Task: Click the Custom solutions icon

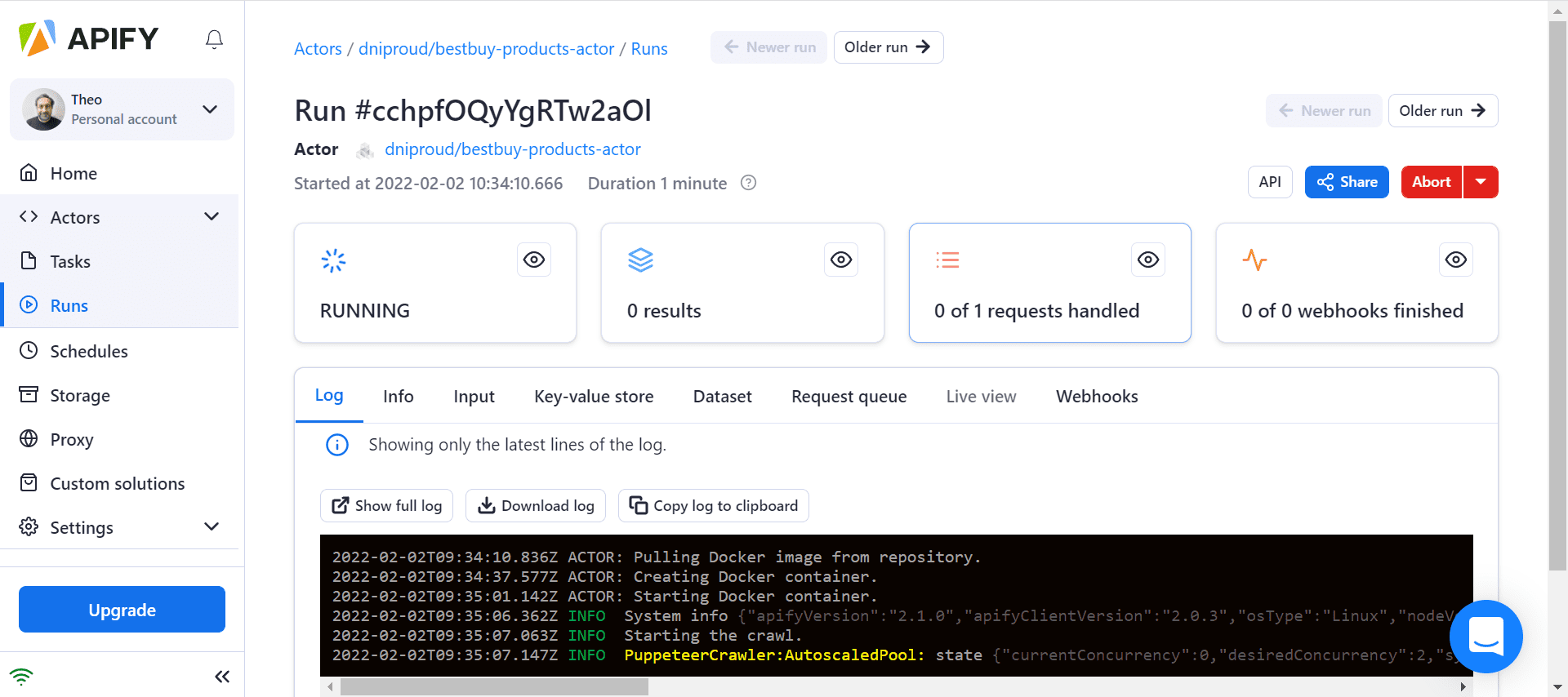Action: tap(29, 483)
